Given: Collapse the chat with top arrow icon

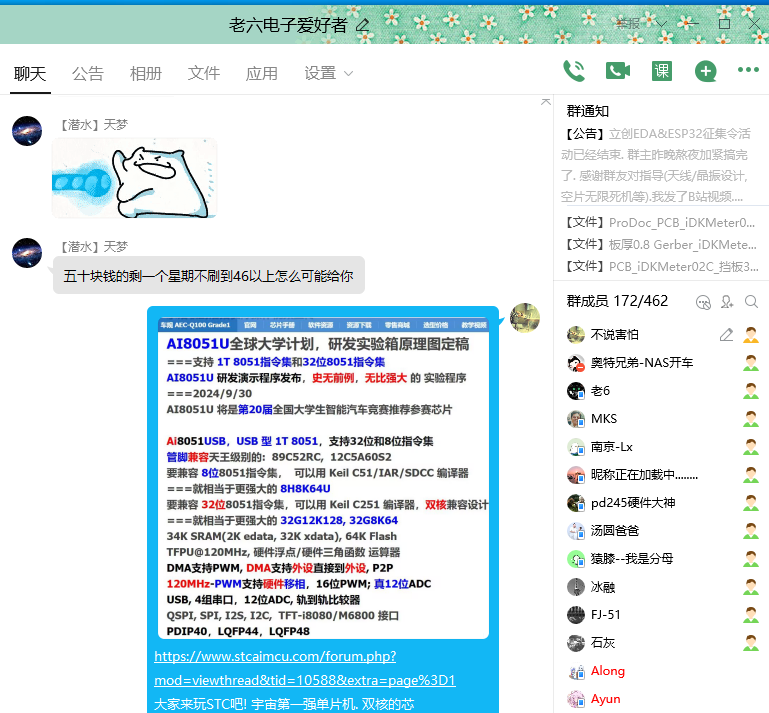Looking at the screenshot, I should tap(545, 102).
